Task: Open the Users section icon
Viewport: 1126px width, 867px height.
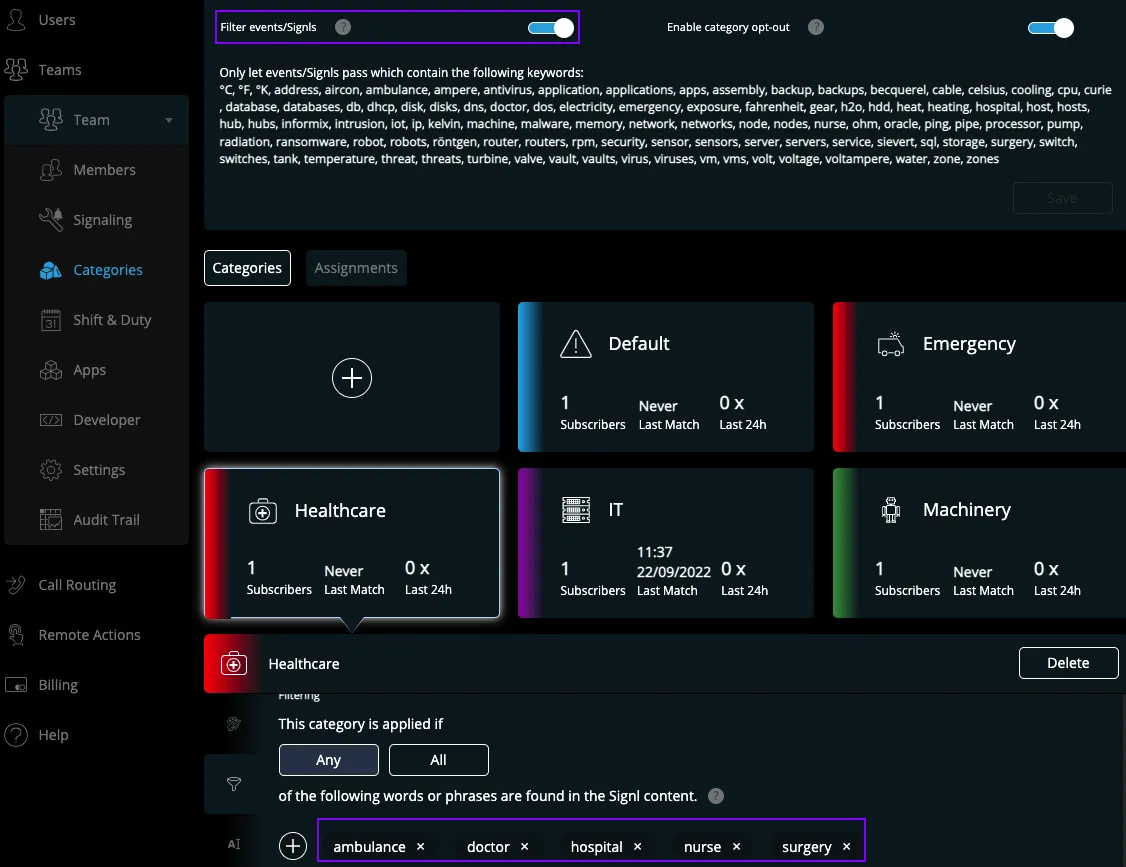Action: tap(16, 19)
